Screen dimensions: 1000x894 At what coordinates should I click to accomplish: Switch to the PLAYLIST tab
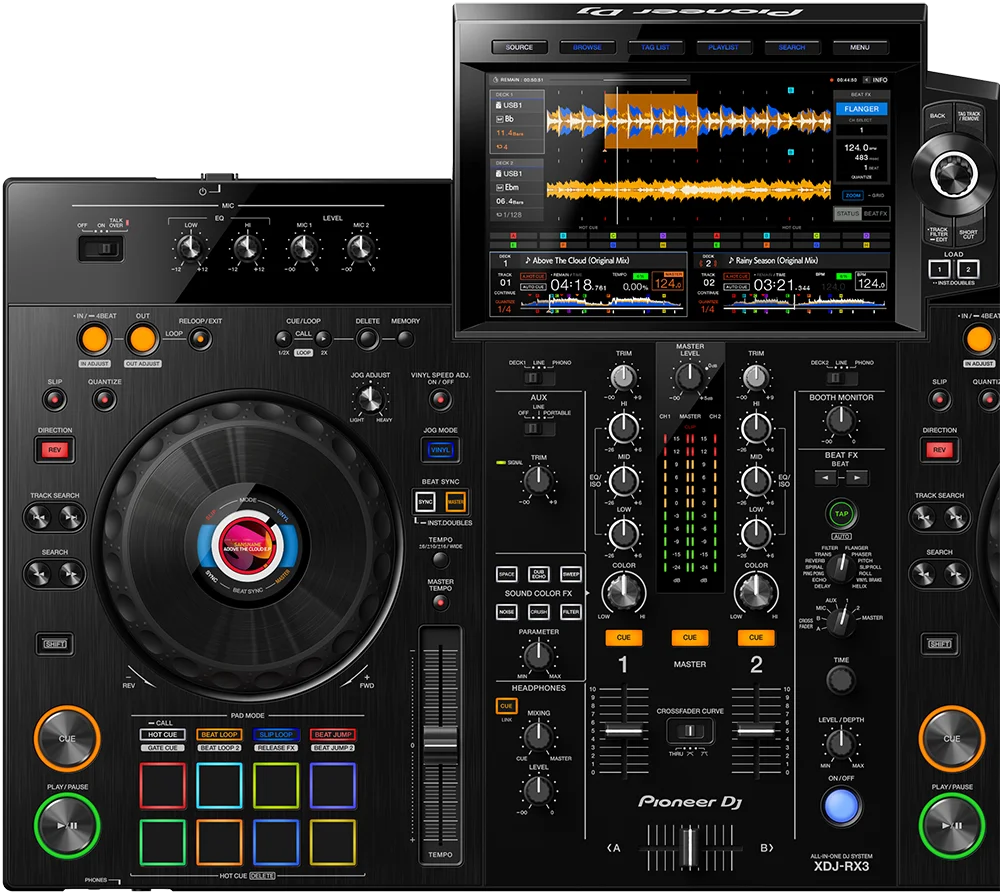(x=723, y=47)
